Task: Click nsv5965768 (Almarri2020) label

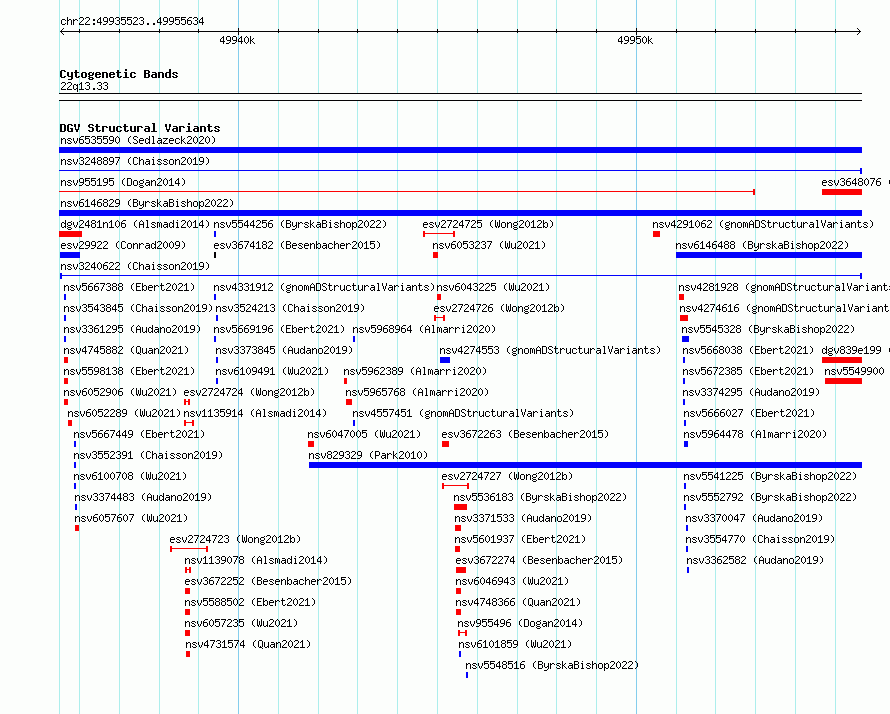Action: tap(417, 392)
